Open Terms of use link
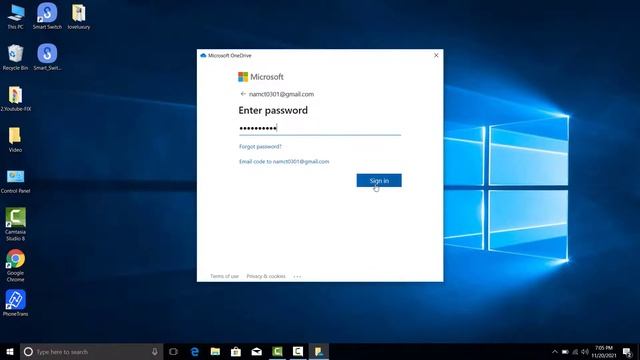640x360 pixels. coord(224,276)
